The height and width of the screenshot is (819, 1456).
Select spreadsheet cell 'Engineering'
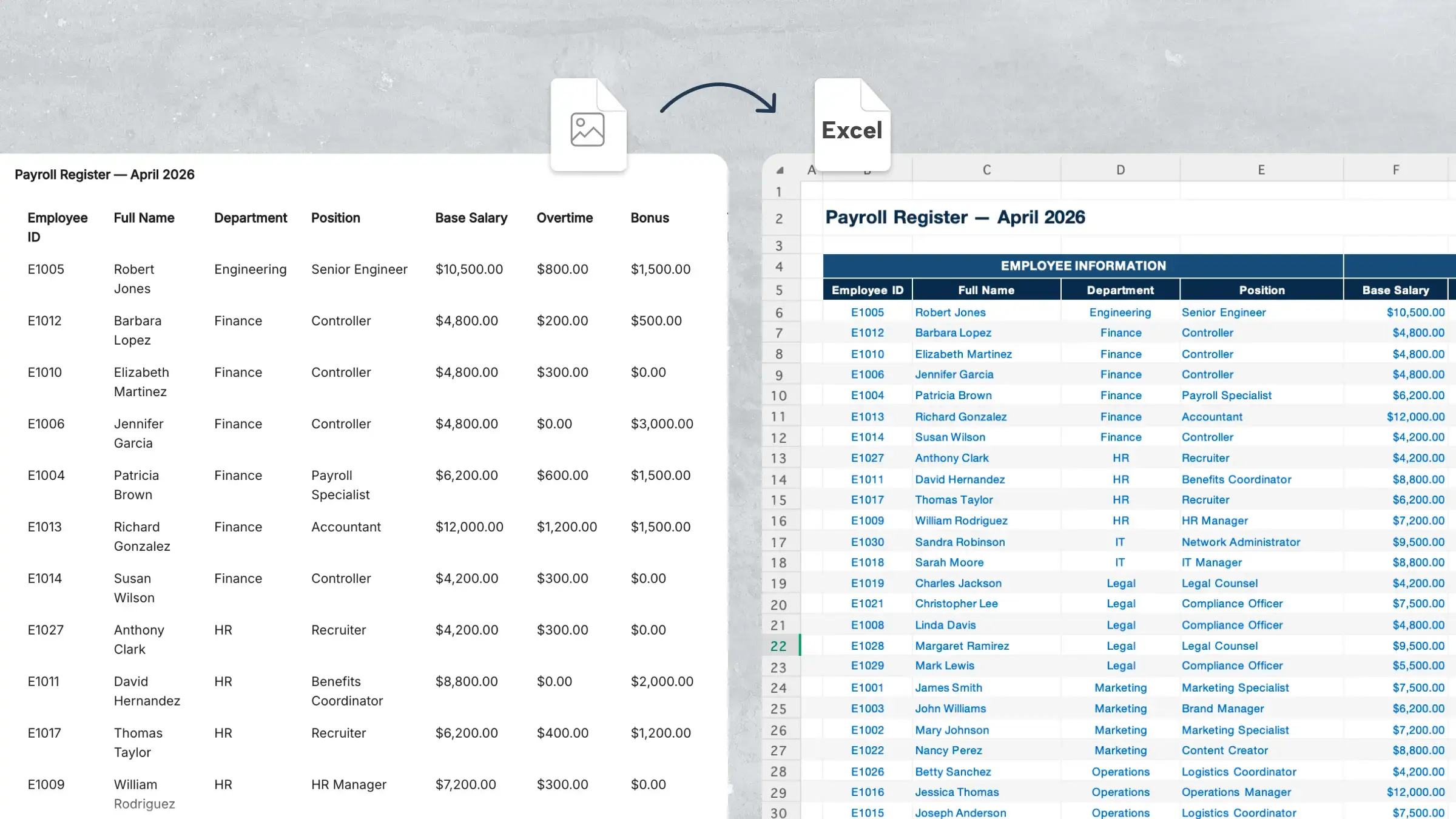[x=1121, y=312]
